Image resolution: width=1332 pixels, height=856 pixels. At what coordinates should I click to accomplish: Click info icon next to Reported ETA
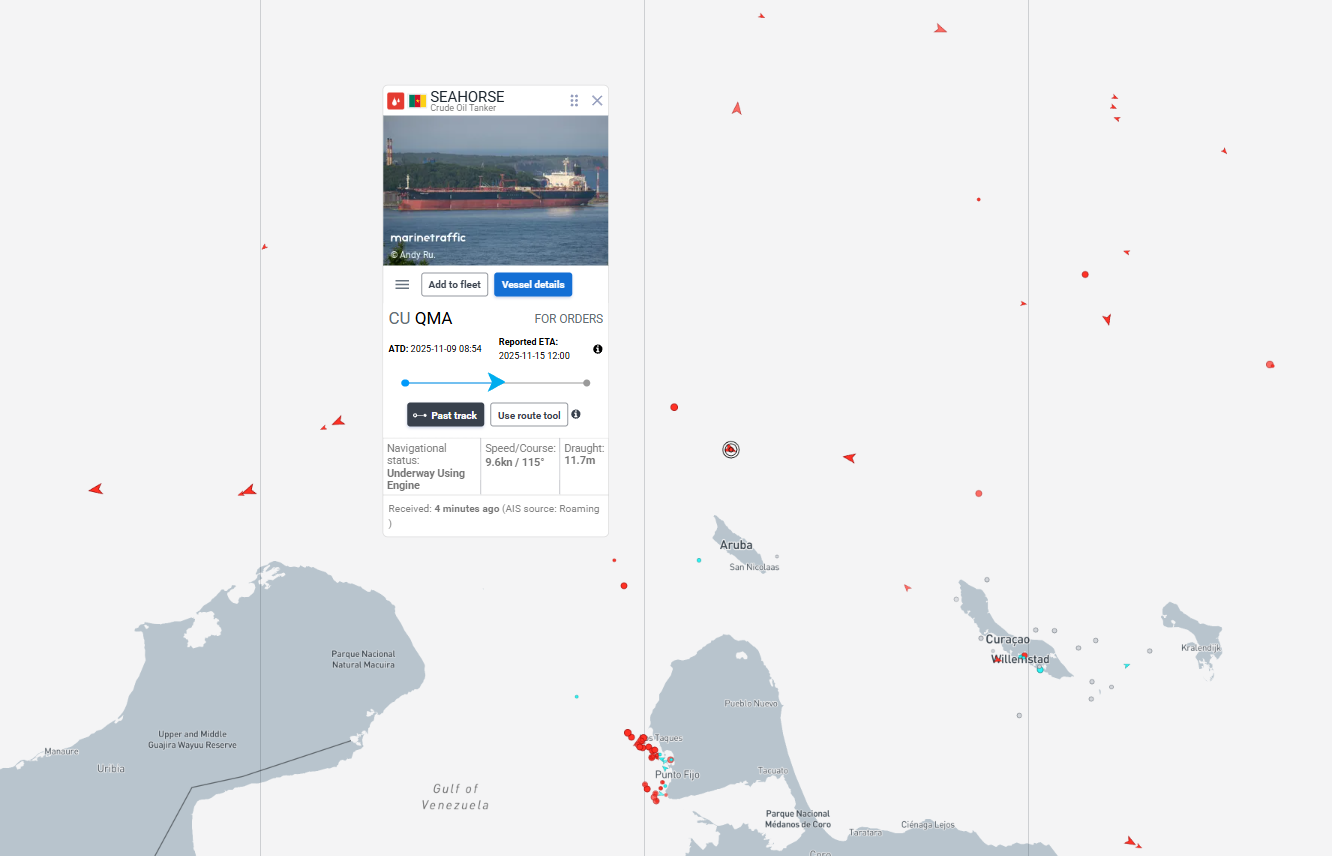(x=598, y=349)
